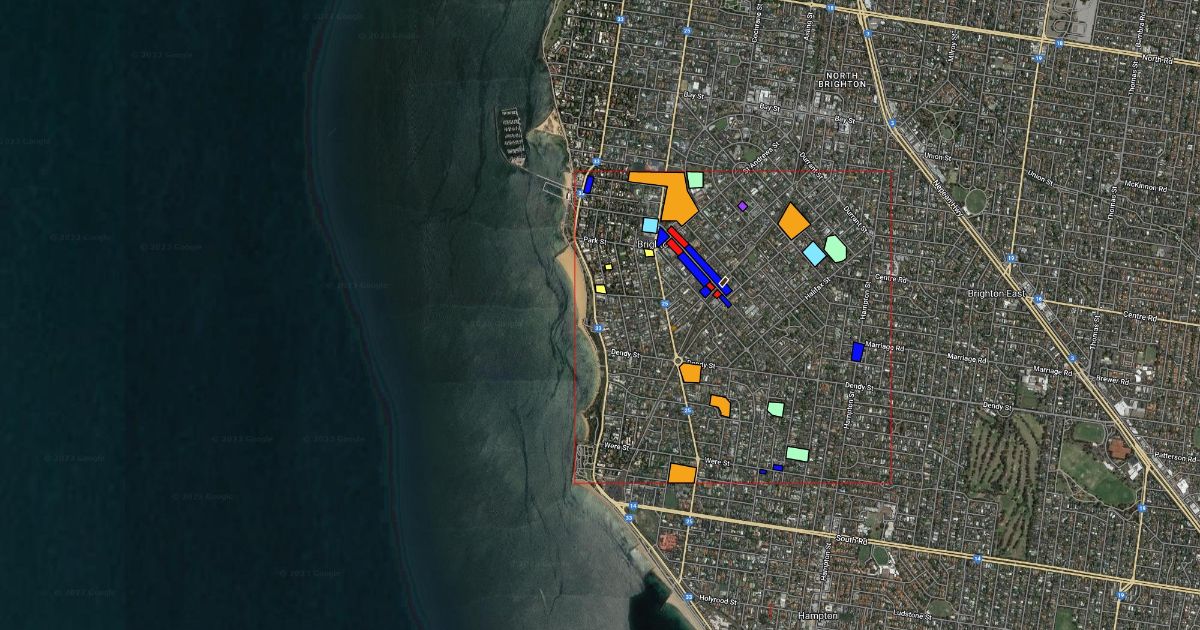This screenshot has height=630, width=1200.
Task: Select the light green rectangle above Were St
Action: tap(797, 454)
